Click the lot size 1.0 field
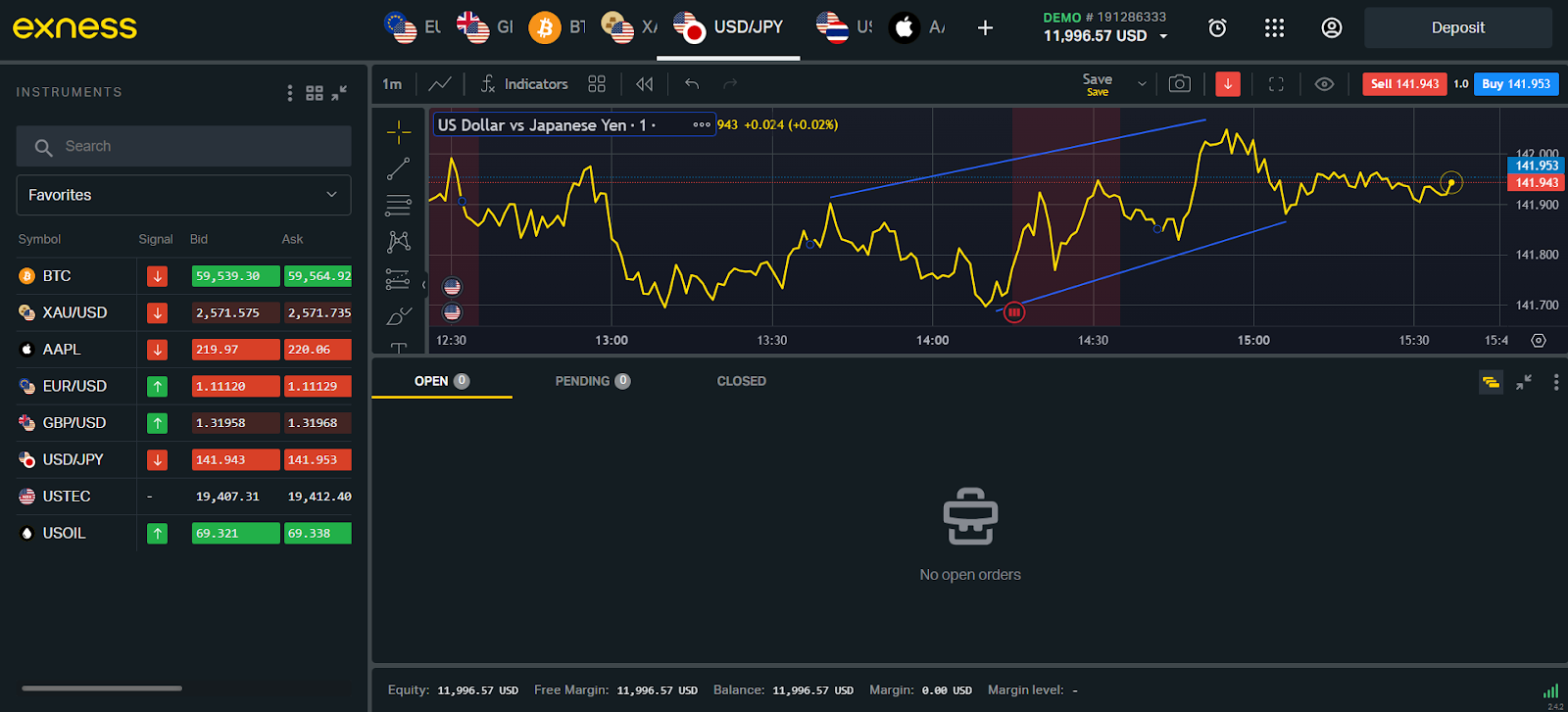This screenshot has width=1568, height=712. (1460, 84)
